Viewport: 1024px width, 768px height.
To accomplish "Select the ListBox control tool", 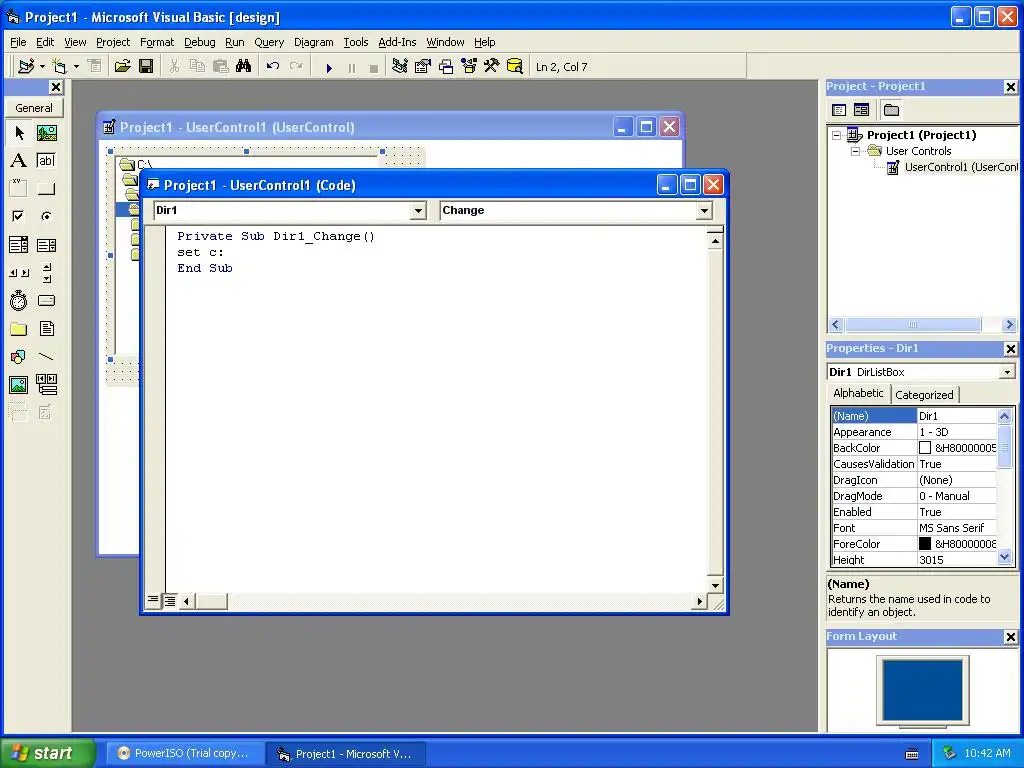I will coord(46,245).
